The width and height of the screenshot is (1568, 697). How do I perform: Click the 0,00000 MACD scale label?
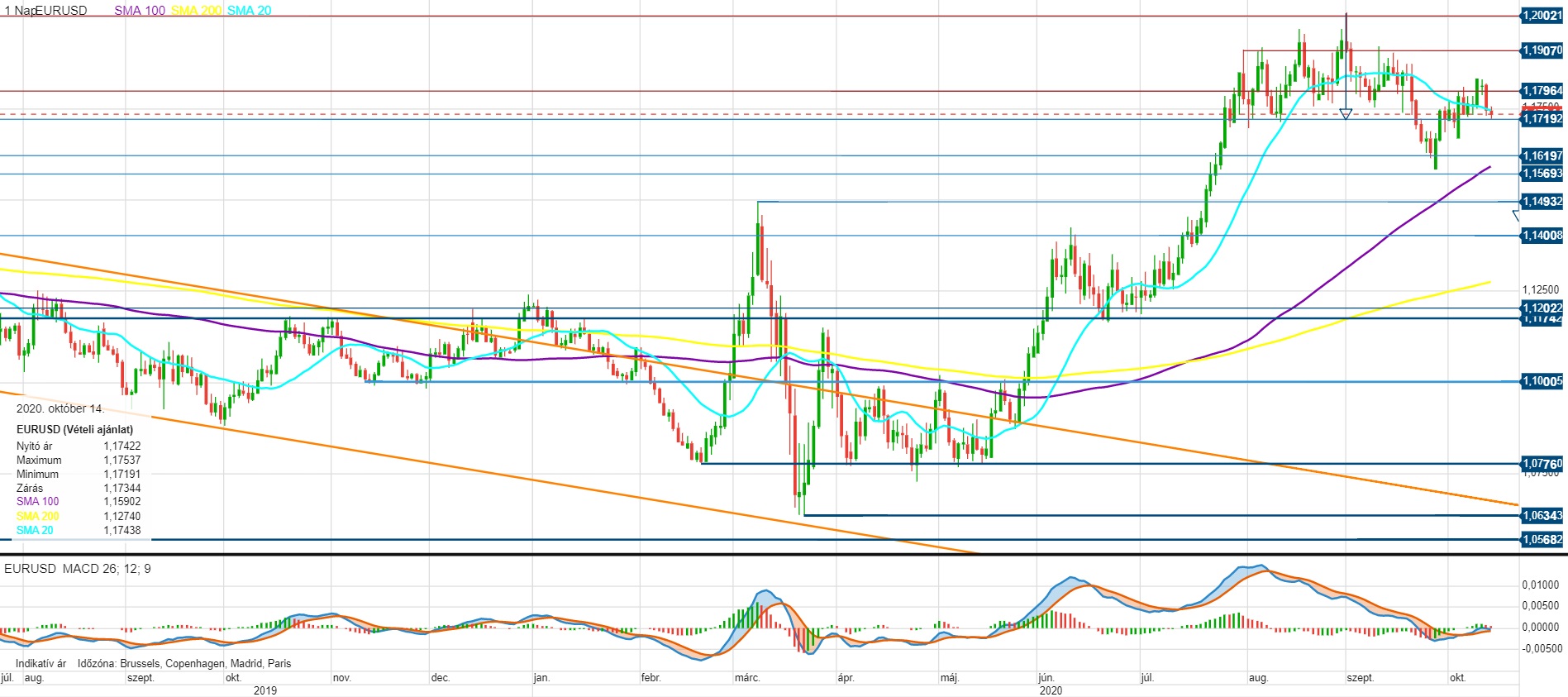[1541, 628]
